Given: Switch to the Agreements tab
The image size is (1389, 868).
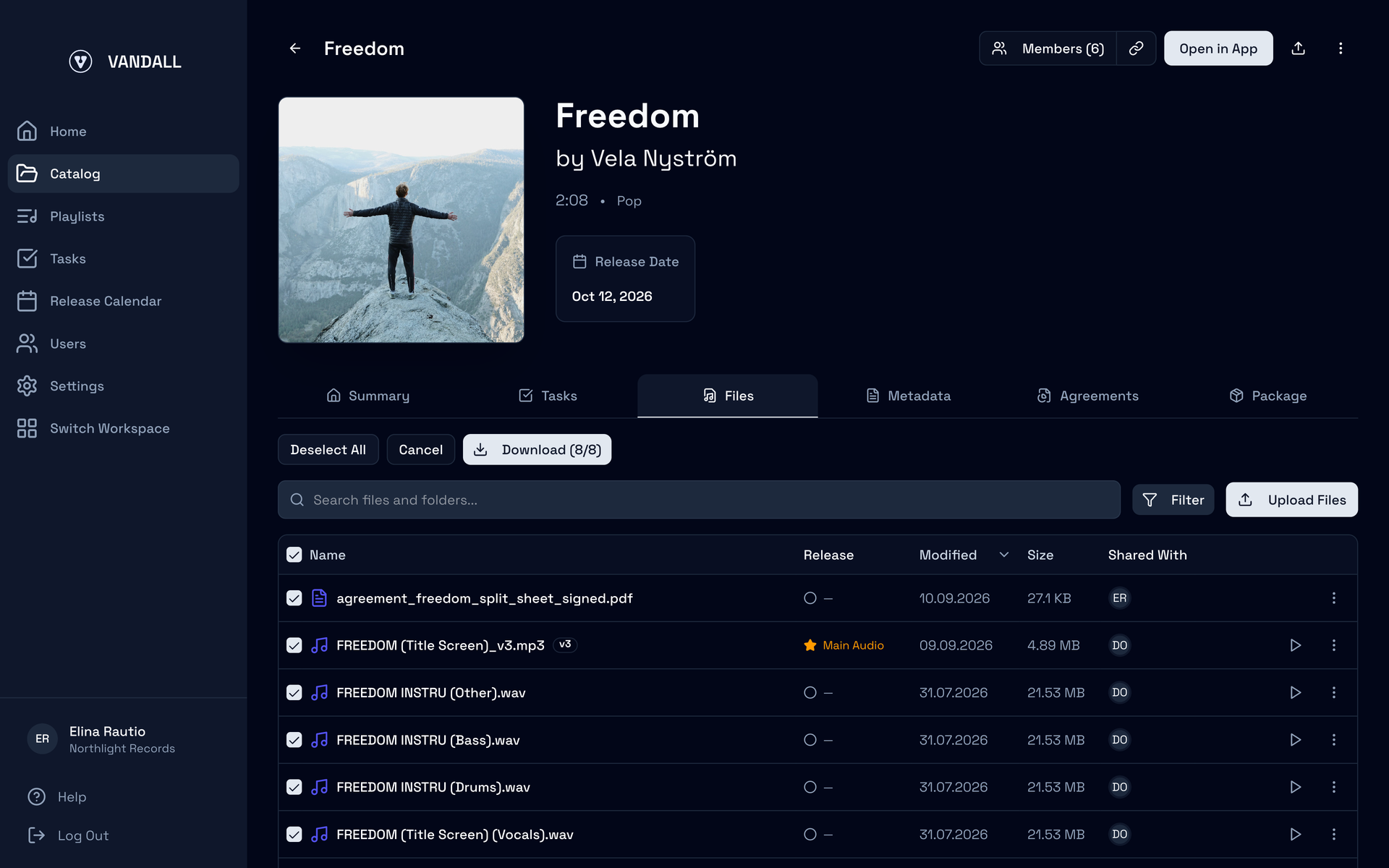Looking at the screenshot, I should coord(1088,396).
